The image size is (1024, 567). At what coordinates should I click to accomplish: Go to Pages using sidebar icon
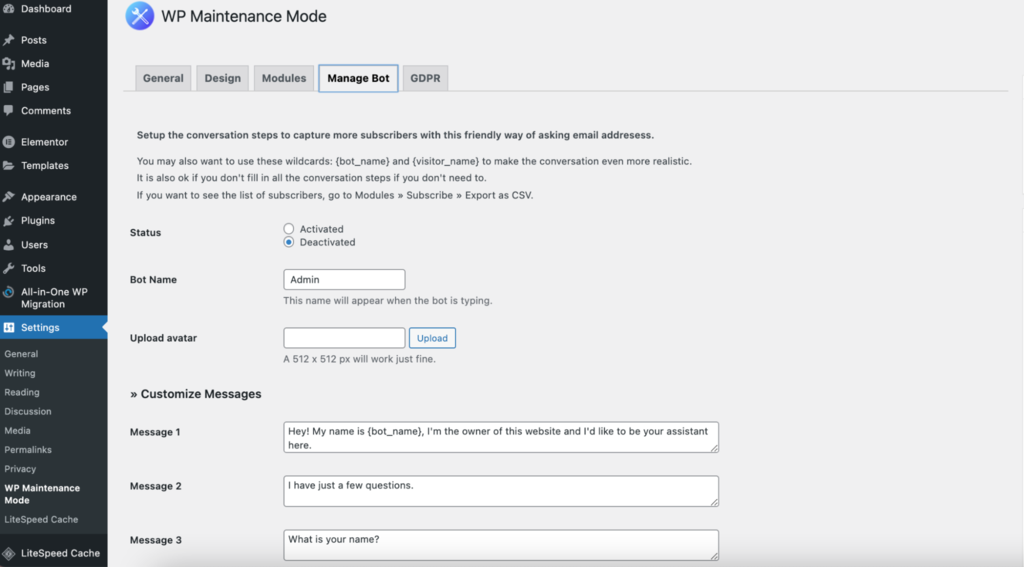coord(9,87)
